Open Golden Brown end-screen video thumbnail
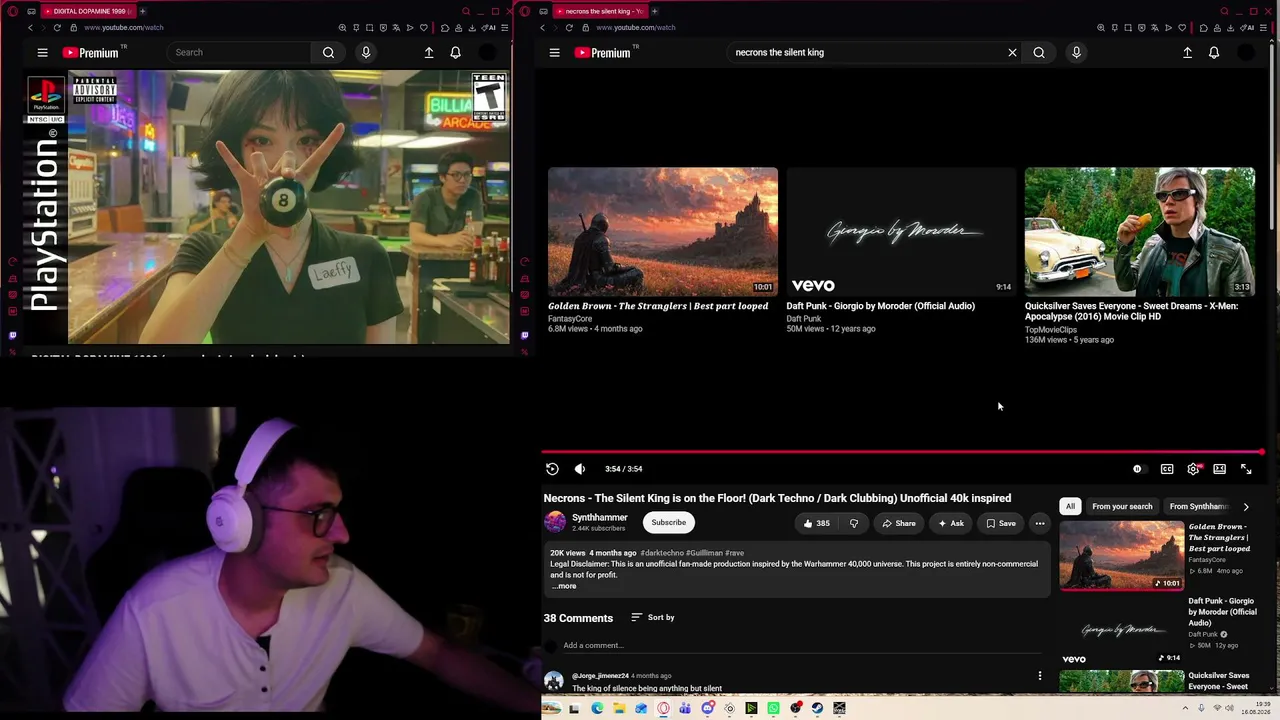This screenshot has height=720, width=1280. (x=663, y=232)
